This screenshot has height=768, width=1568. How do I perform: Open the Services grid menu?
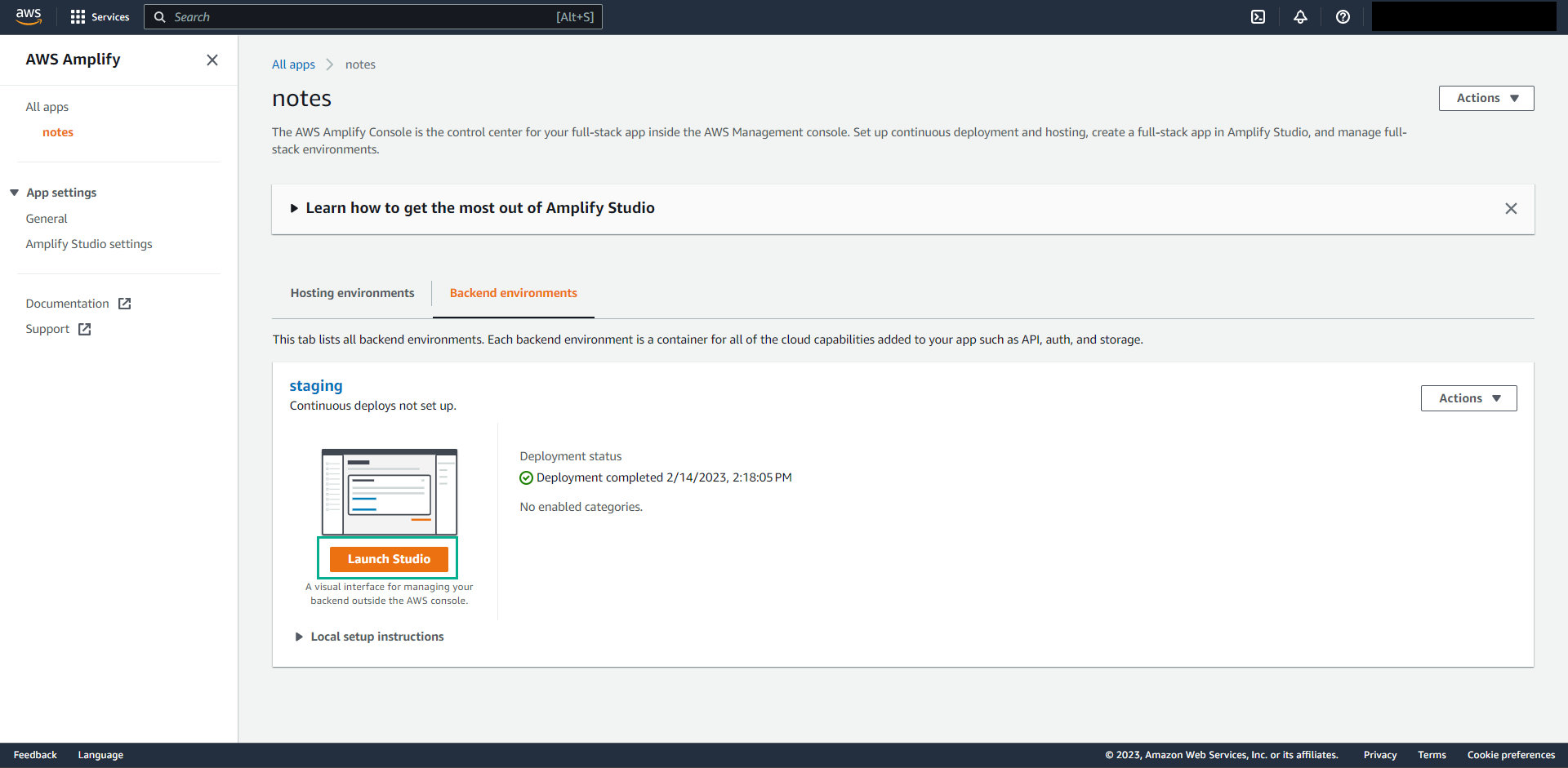78,17
